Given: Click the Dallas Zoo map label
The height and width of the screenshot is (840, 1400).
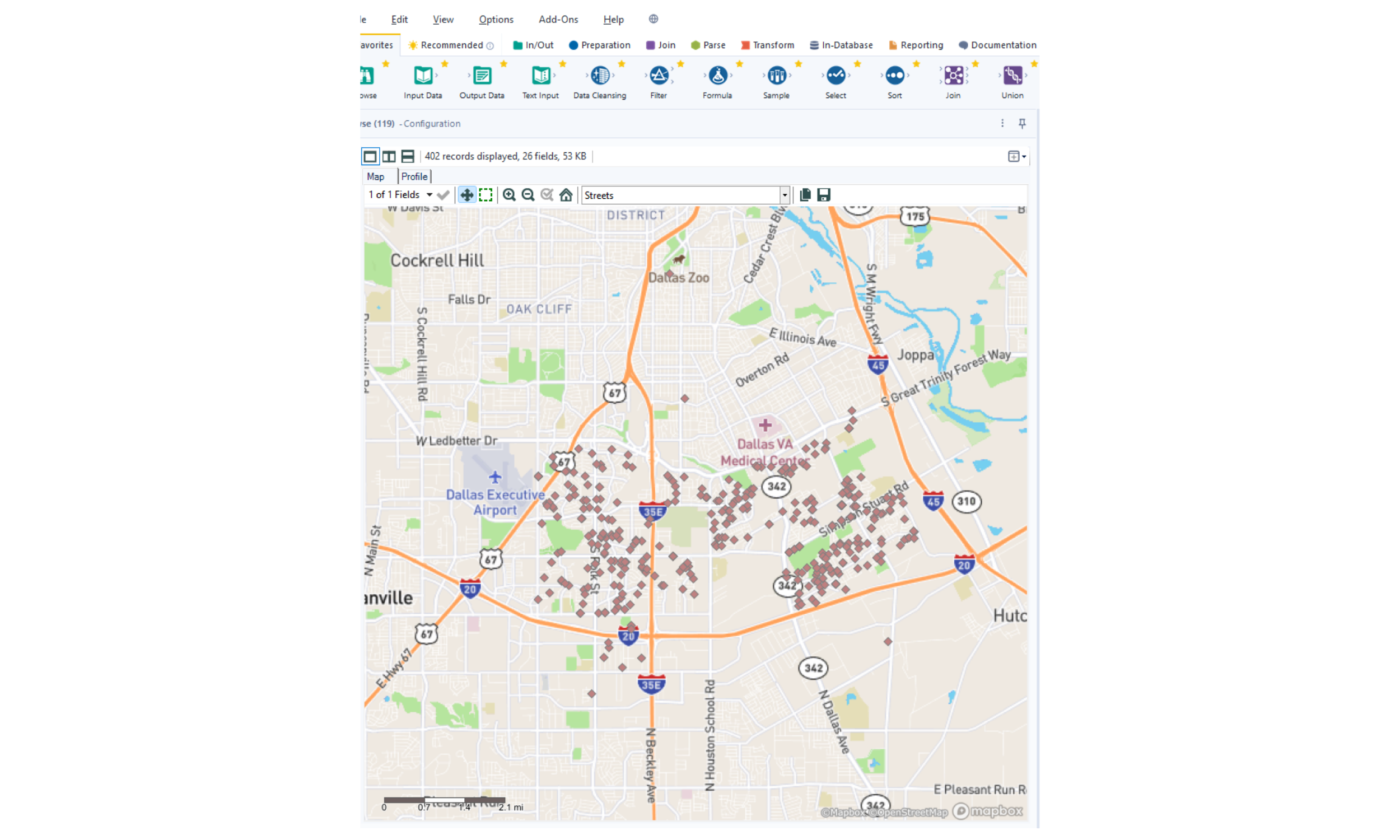Looking at the screenshot, I should [x=679, y=278].
